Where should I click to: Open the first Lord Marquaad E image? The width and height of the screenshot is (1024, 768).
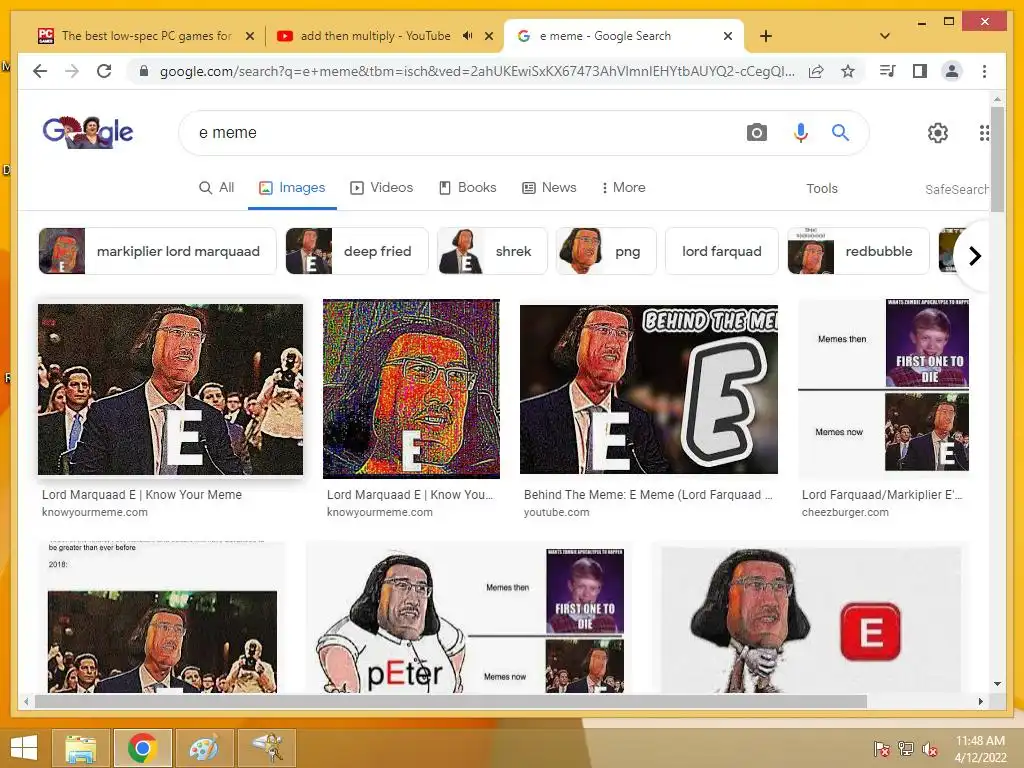[x=170, y=389]
